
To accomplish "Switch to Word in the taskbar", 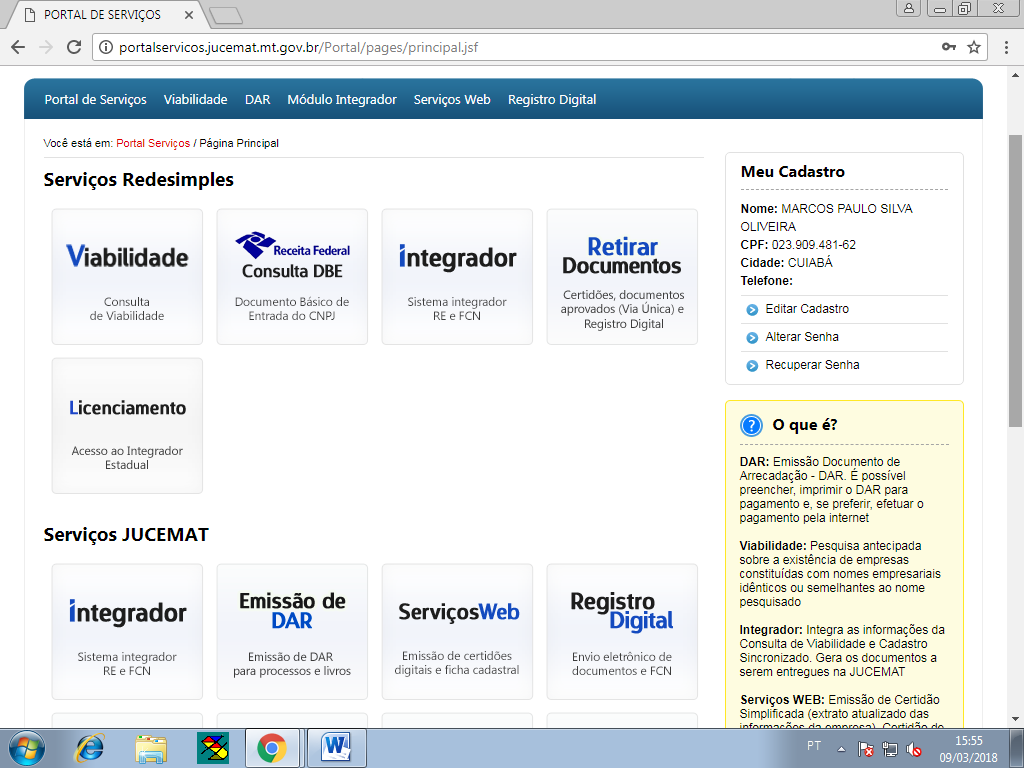I will click(x=337, y=748).
